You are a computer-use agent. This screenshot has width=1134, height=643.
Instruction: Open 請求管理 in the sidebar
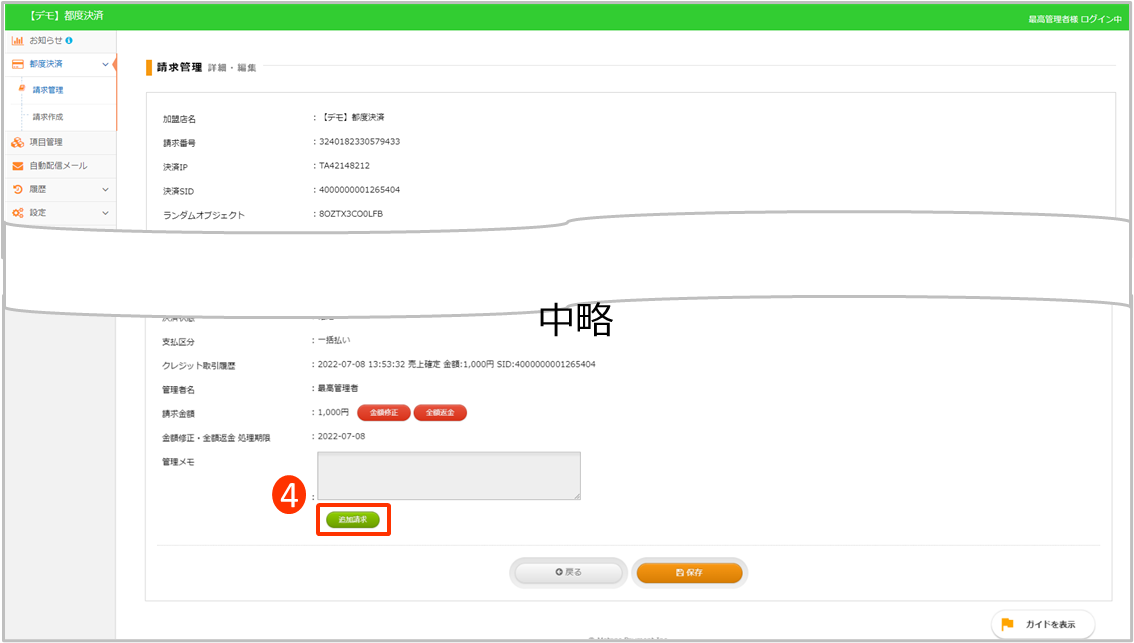point(48,90)
